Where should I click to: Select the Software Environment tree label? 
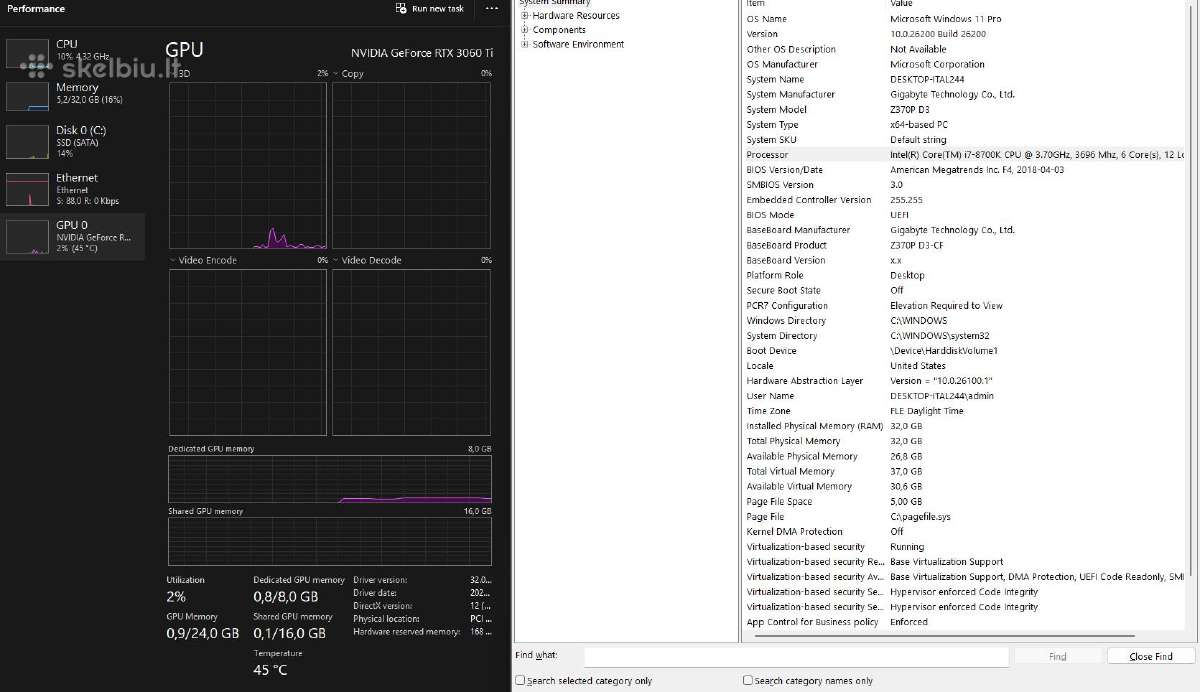pyautogui.click(x=578, y=44)
